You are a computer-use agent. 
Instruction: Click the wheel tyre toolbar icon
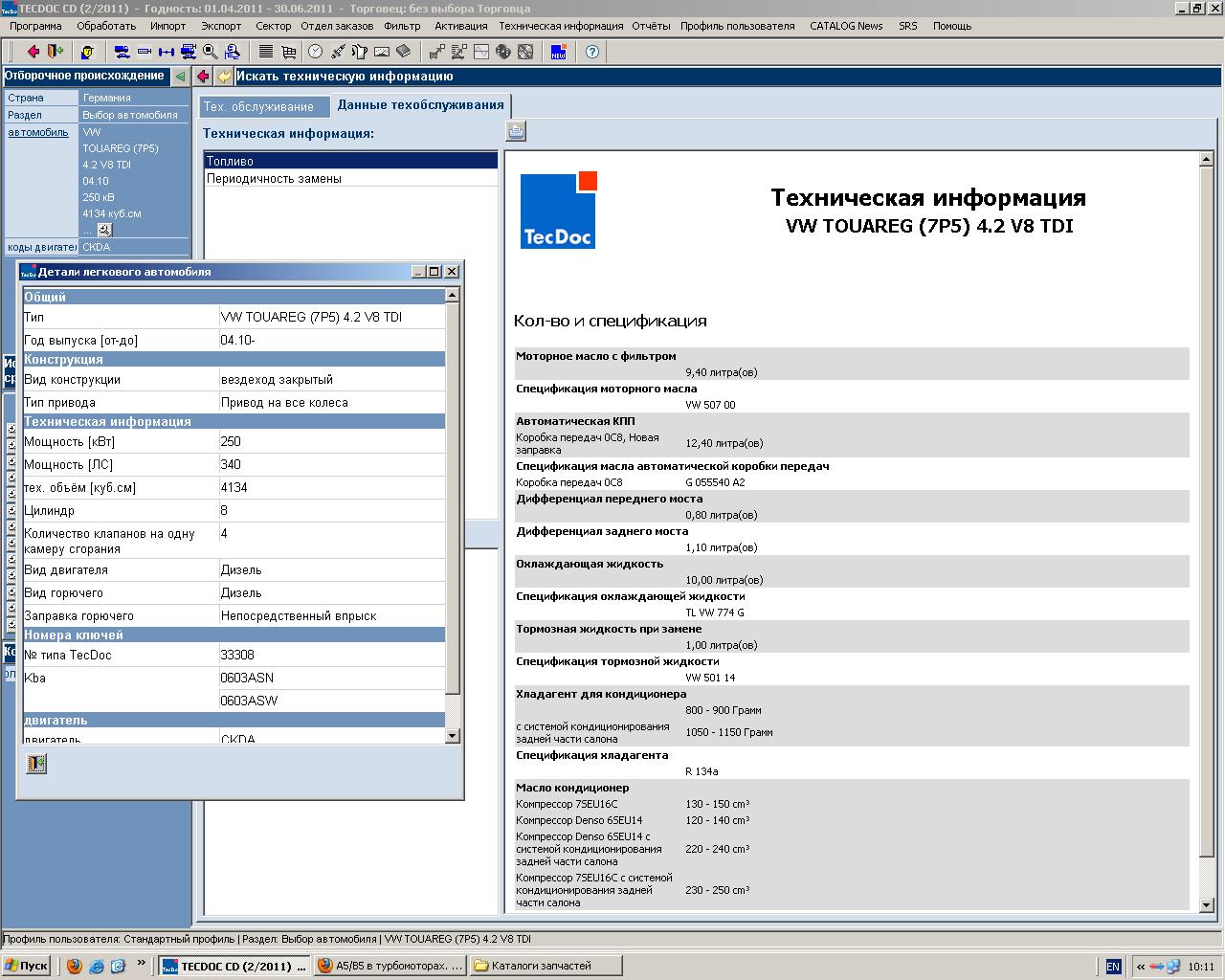coord(503,52)
